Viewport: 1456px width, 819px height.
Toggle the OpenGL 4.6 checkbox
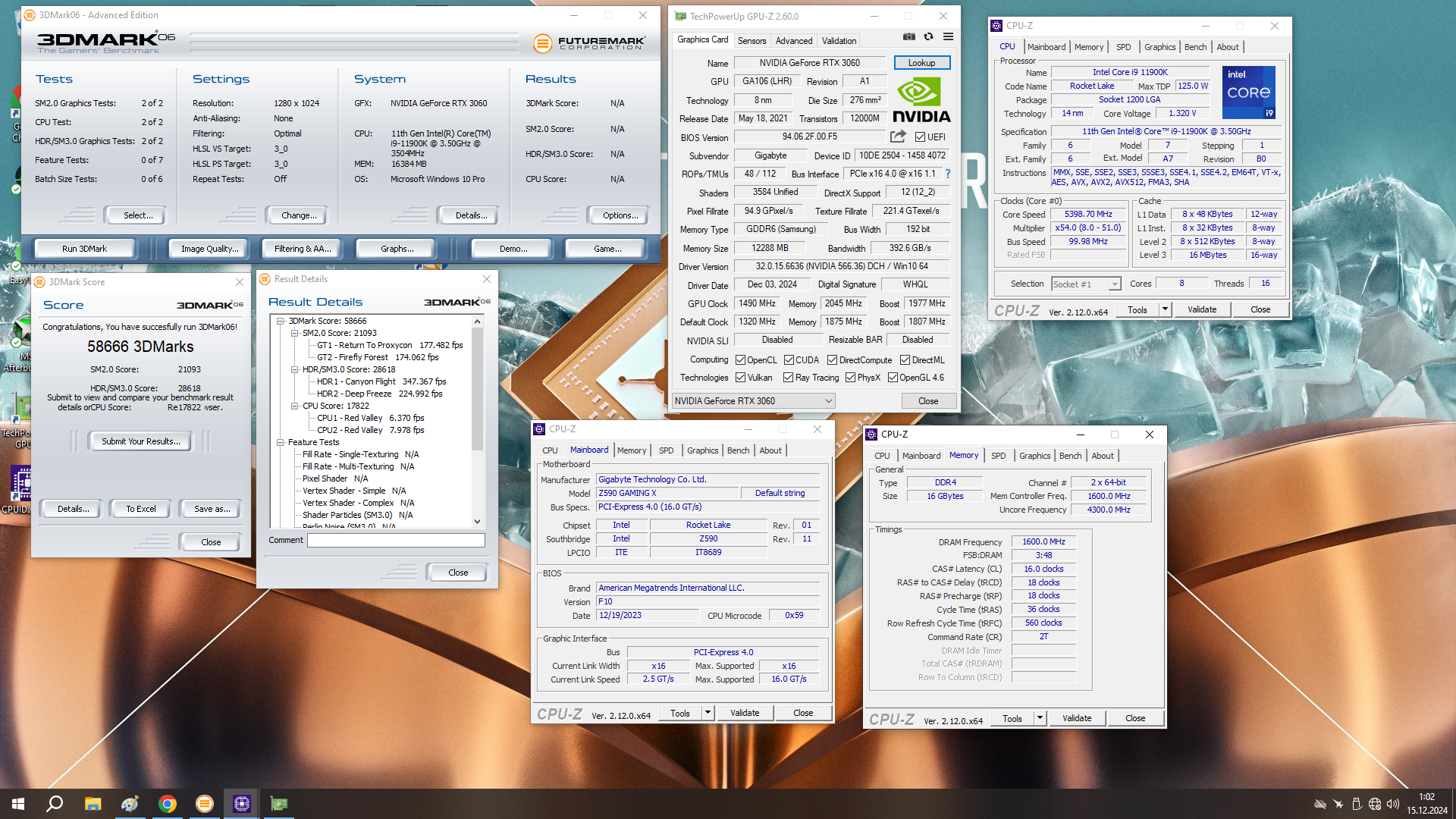point(893,378)
